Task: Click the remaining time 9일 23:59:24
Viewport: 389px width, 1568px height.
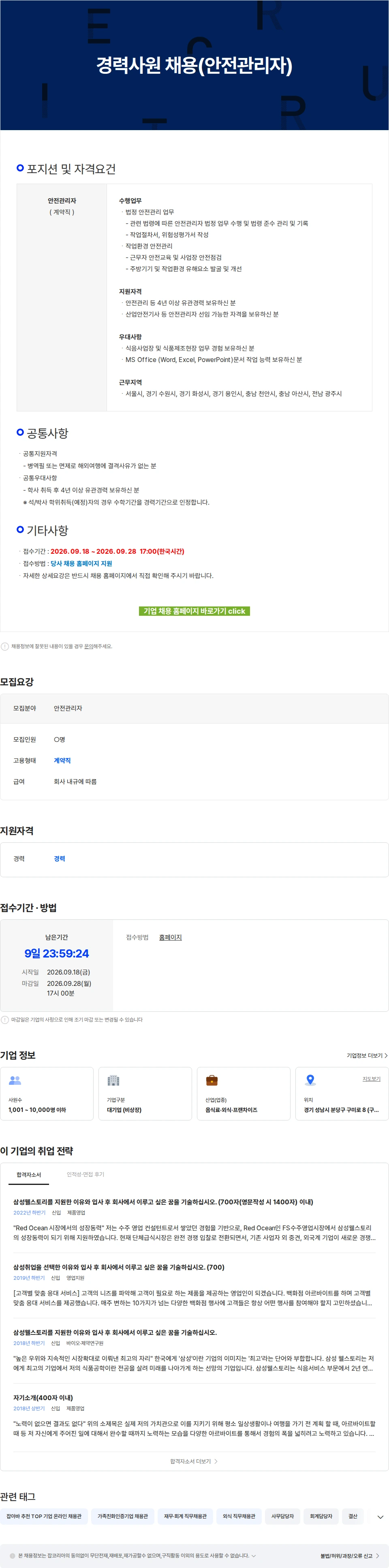Action: (57, 953)
